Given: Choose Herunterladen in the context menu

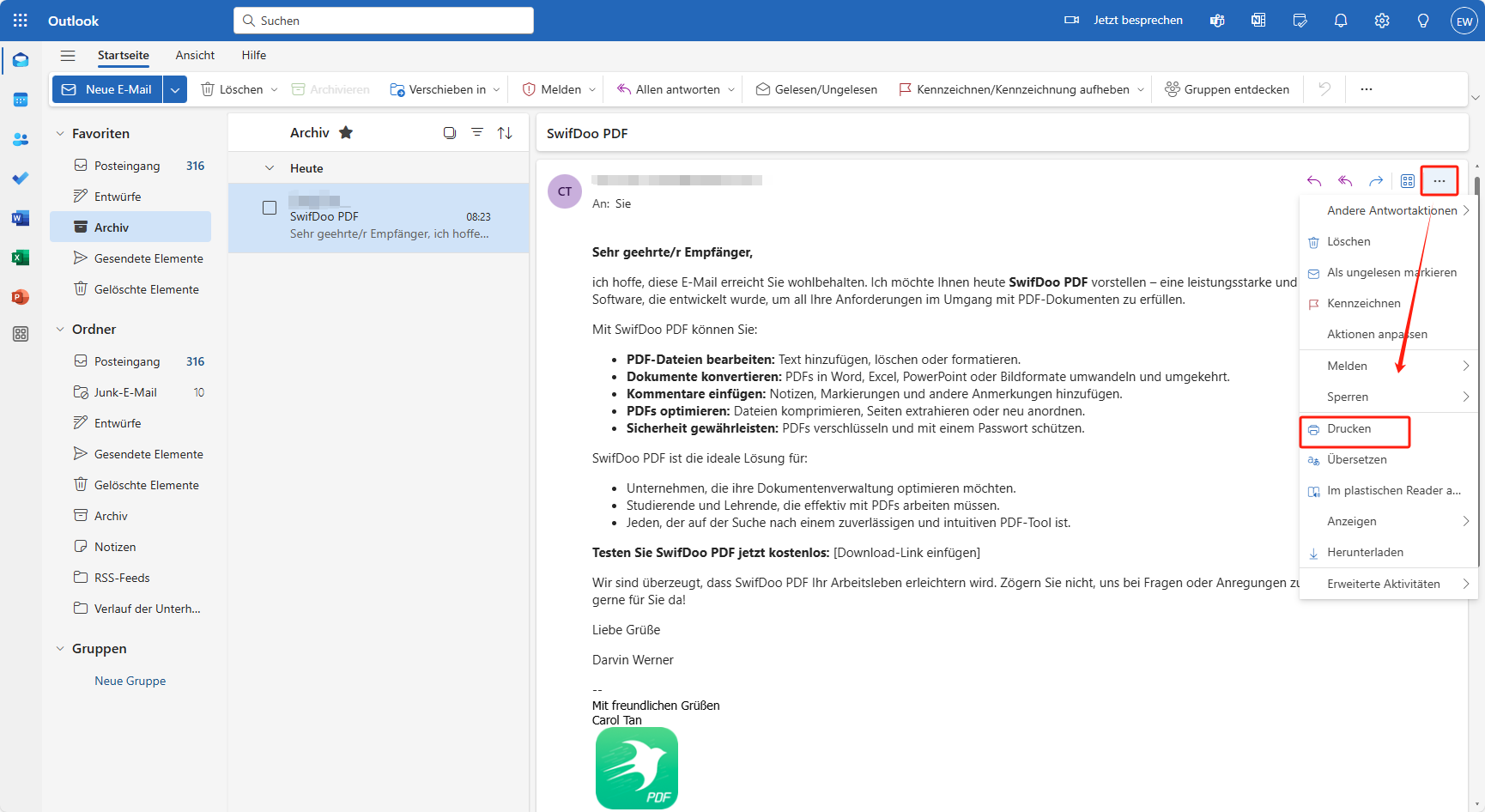Looking at the screenshot, I should pos(1389,553).
